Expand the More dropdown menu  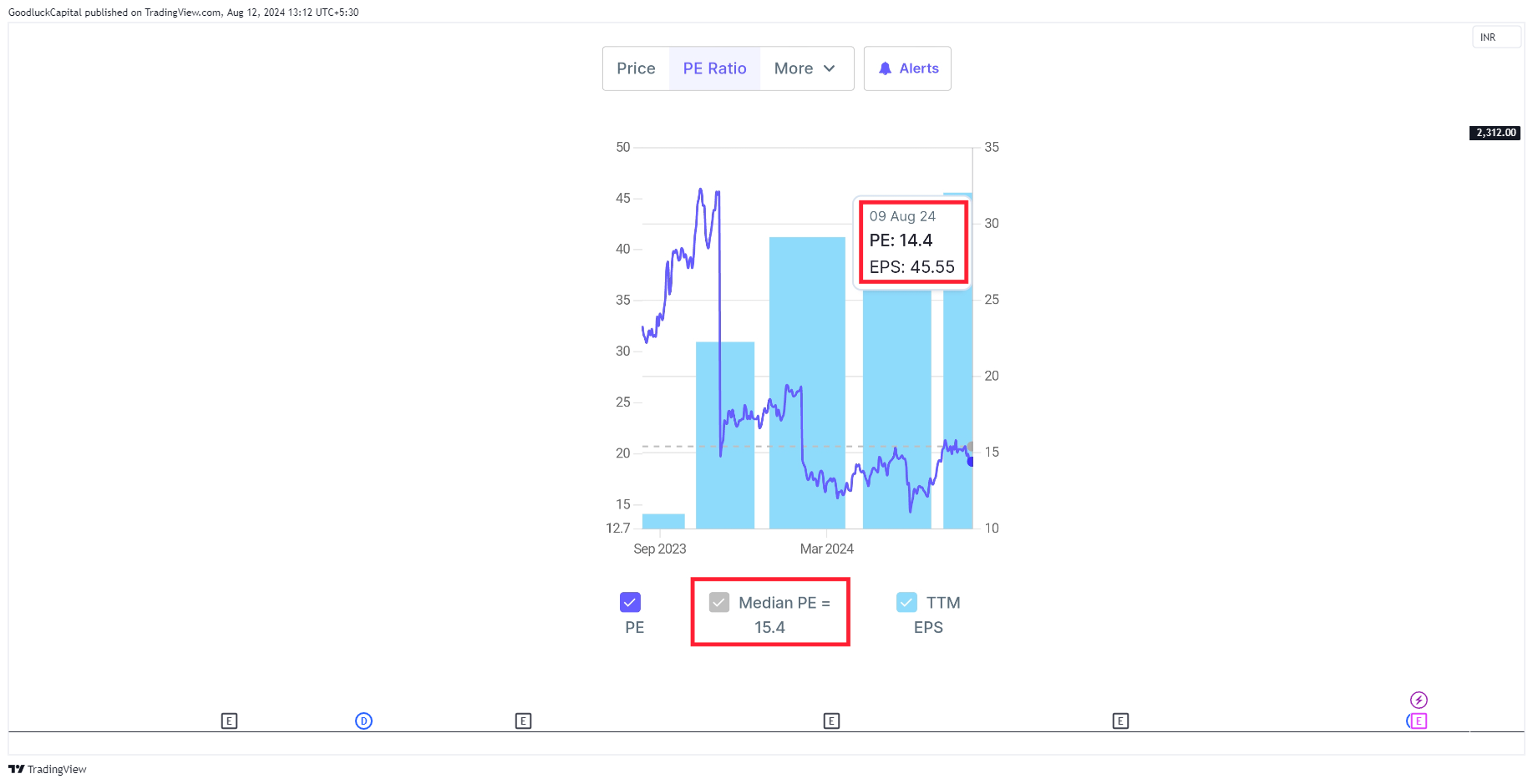click(805, 68)
